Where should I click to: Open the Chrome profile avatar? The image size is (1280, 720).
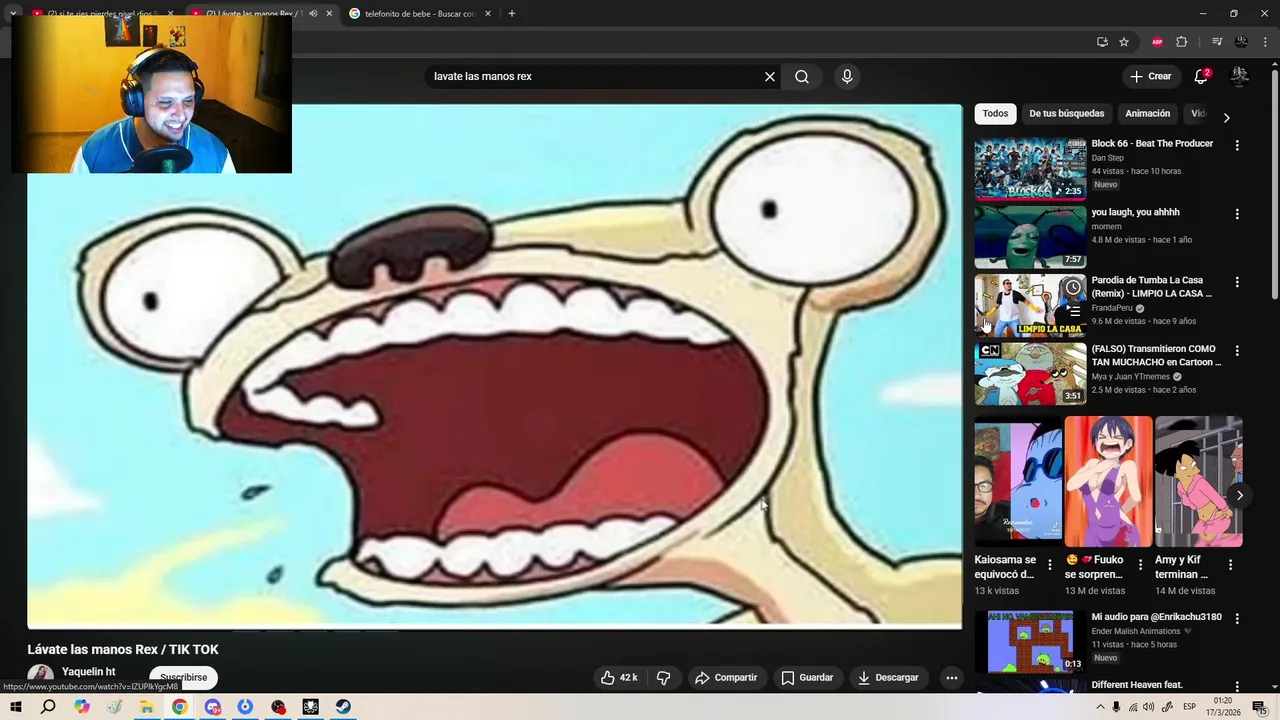(1241, 42)
